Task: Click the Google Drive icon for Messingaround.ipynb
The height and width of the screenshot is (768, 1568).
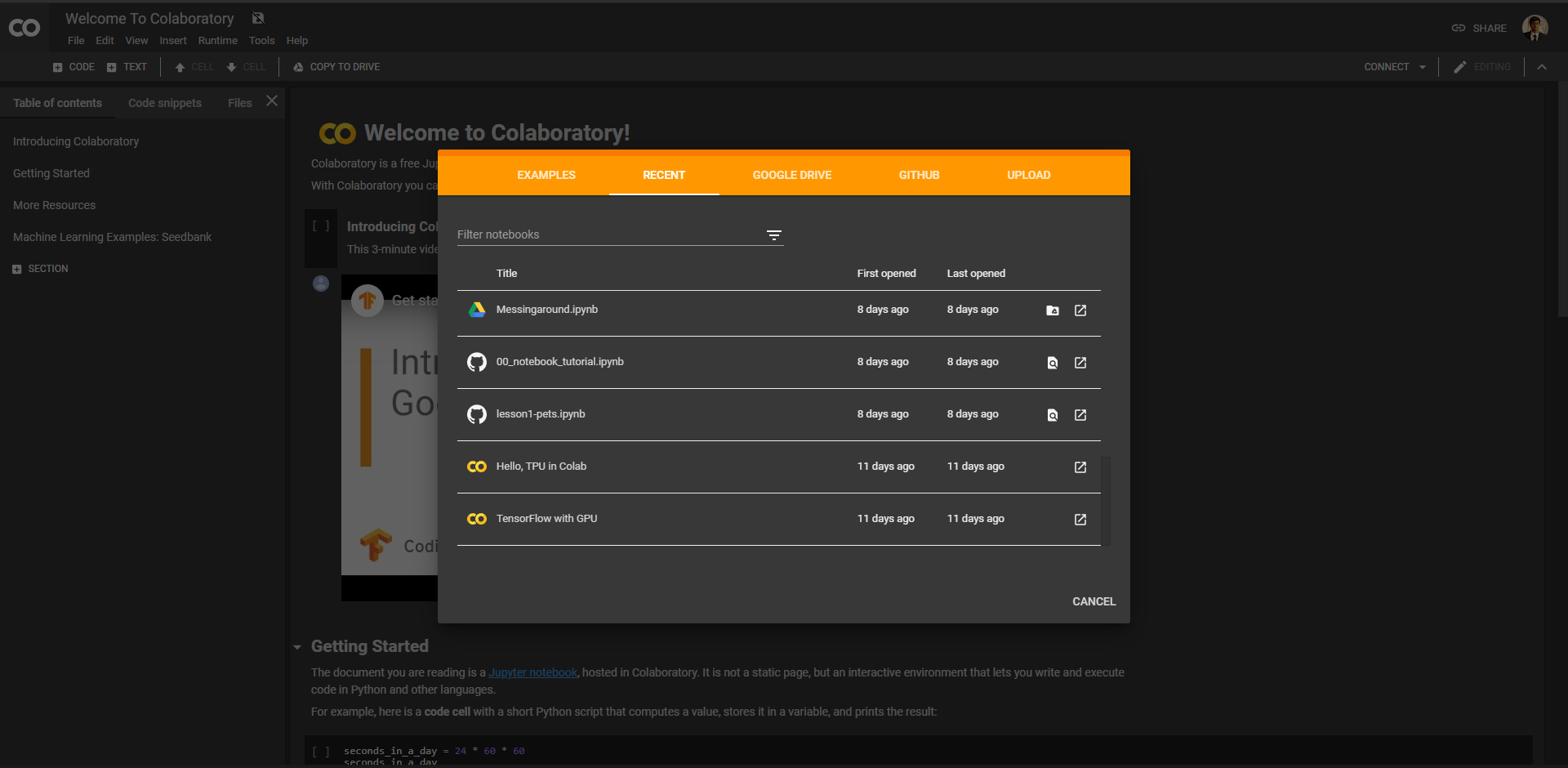Action: tap(477, 310)
